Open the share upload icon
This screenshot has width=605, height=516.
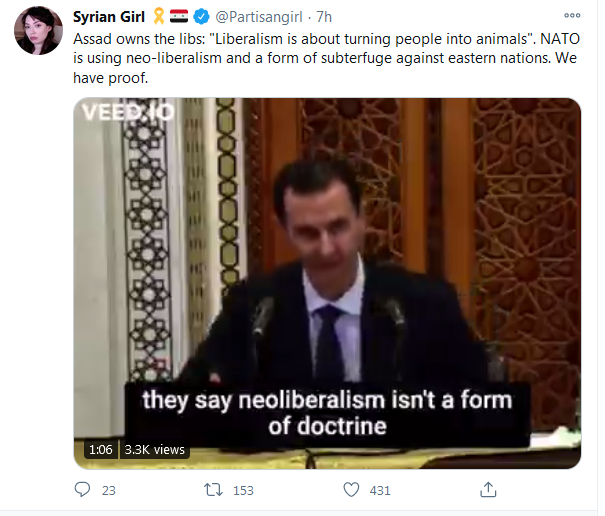pos(488,489)
